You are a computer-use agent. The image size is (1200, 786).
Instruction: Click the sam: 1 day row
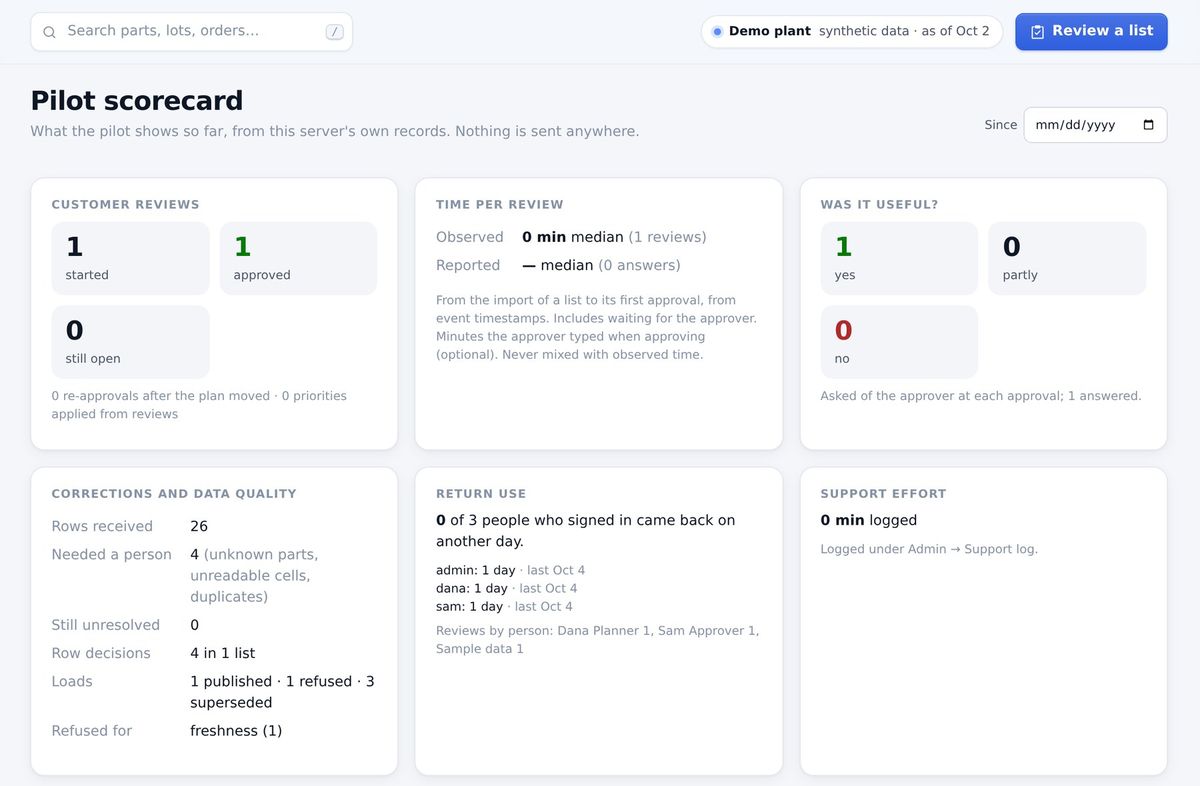(505, 606)
